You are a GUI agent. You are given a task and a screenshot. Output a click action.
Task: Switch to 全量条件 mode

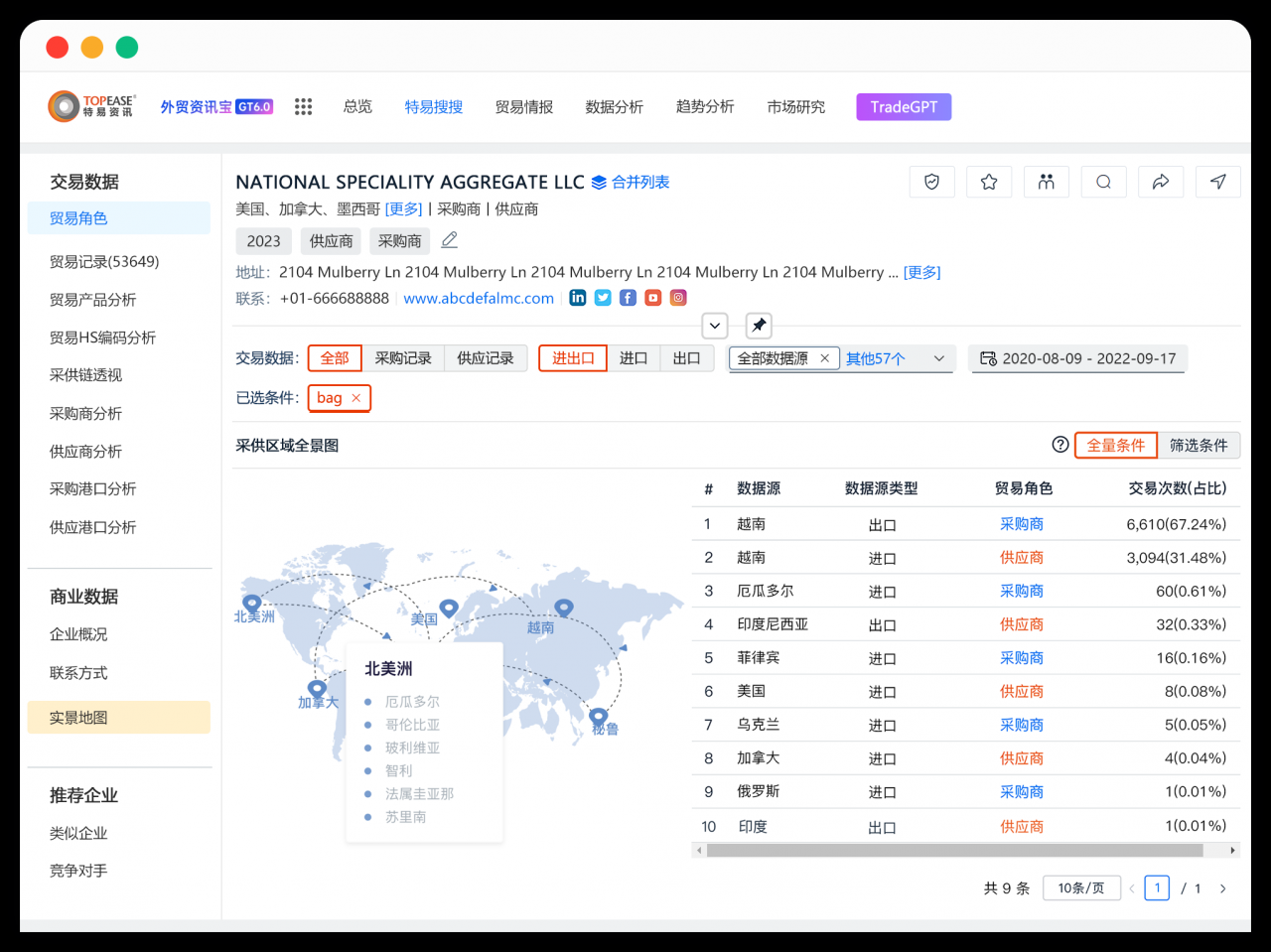coord(1116,445)
